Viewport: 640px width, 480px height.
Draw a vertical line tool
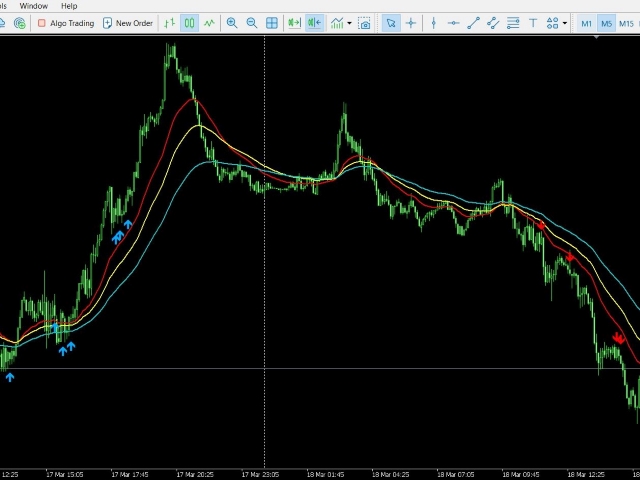(434, 23)
